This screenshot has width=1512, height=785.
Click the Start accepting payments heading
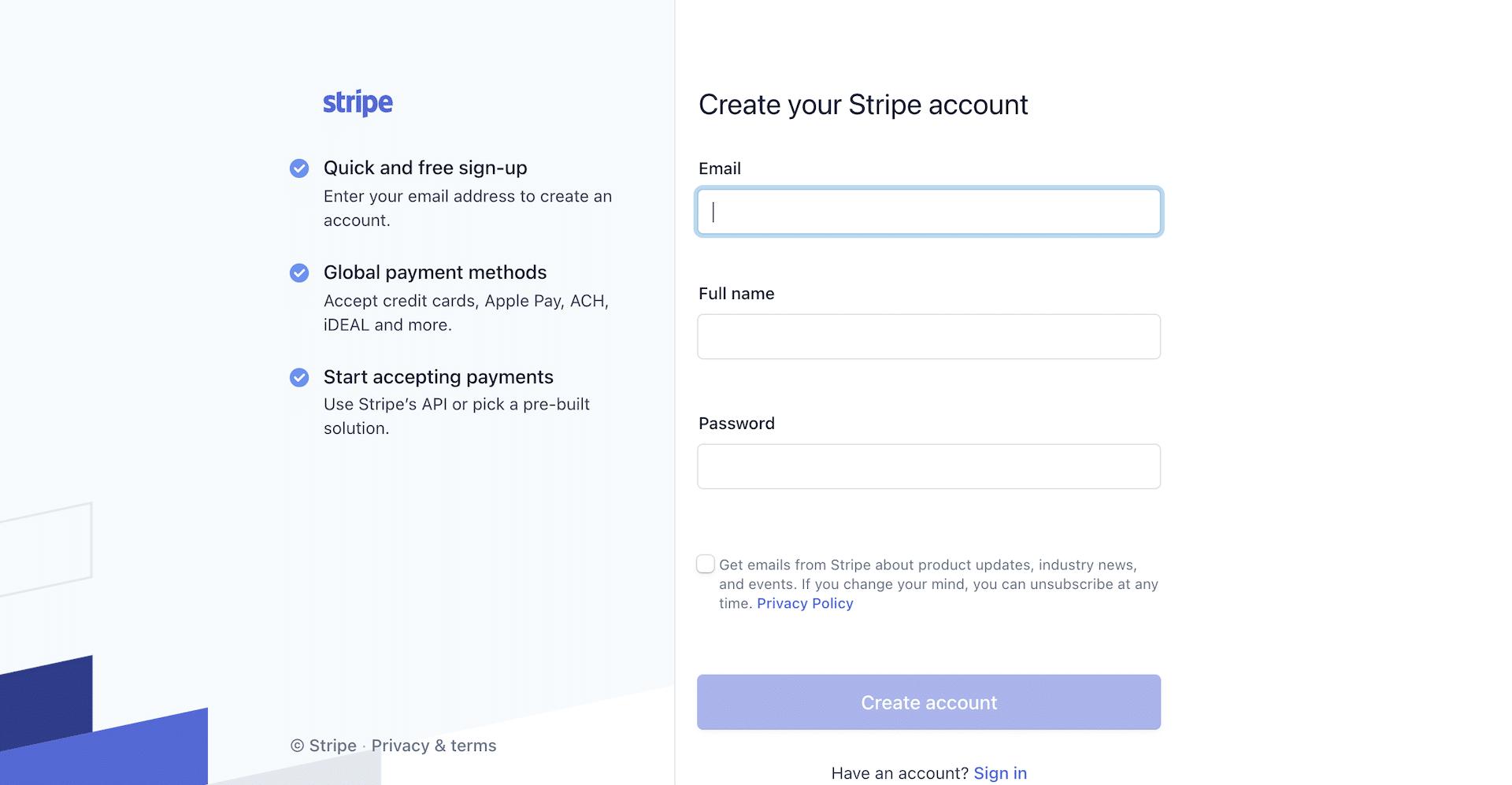pyautogui.click(x=439, y=377)
